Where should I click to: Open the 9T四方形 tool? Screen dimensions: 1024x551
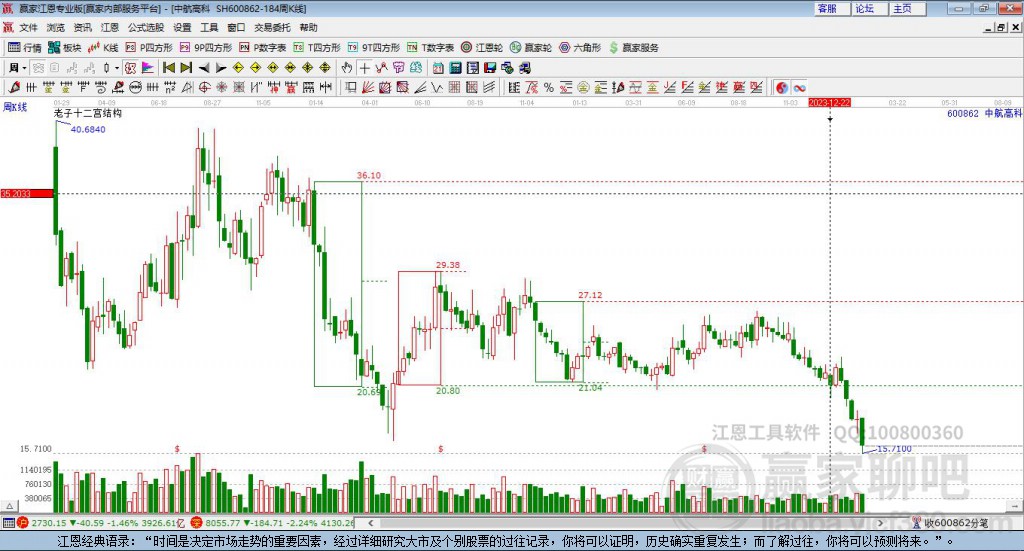pyautogui.click(x=374, y=48)
